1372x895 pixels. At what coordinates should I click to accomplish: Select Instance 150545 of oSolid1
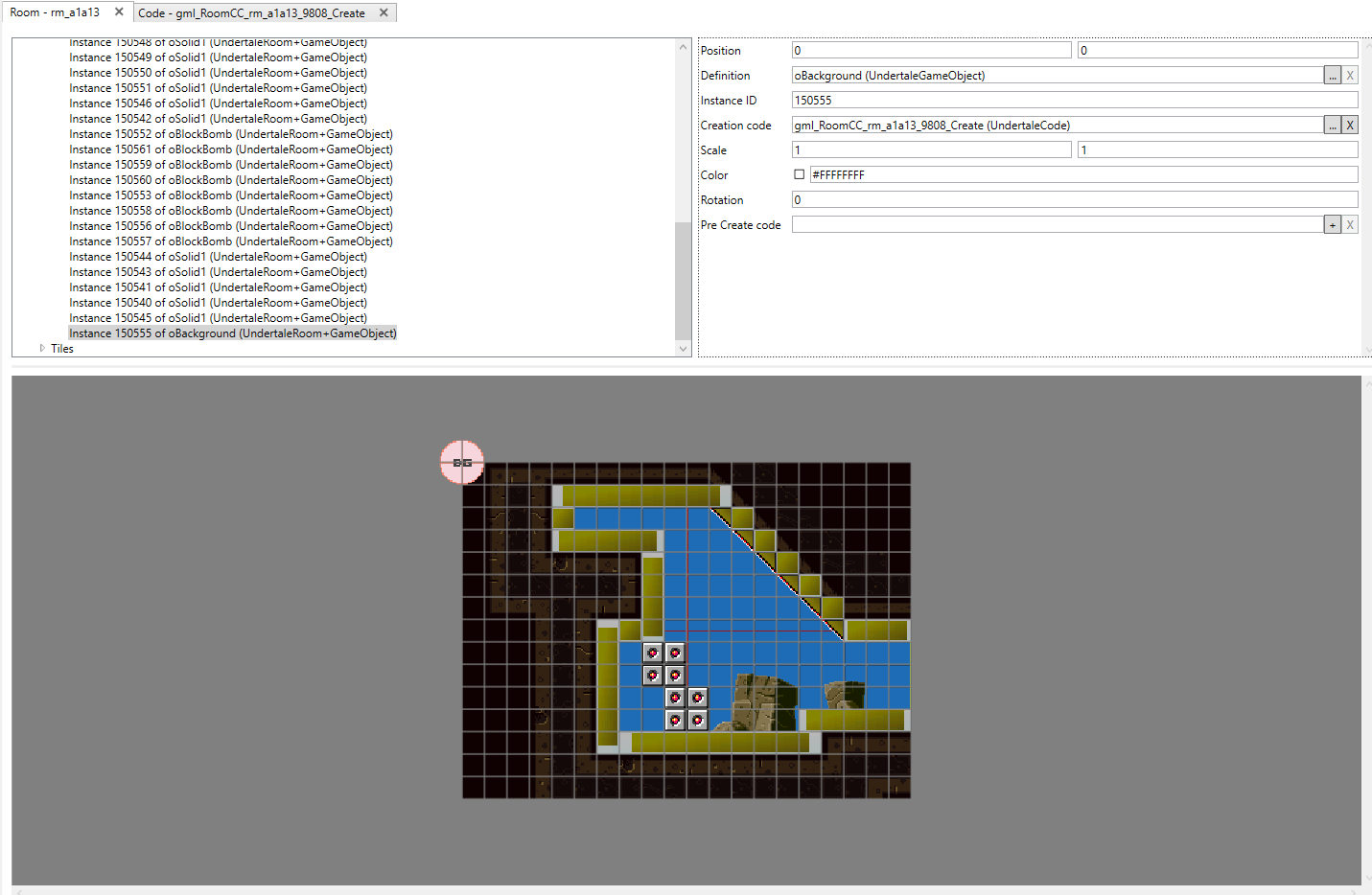click(218, 318)
